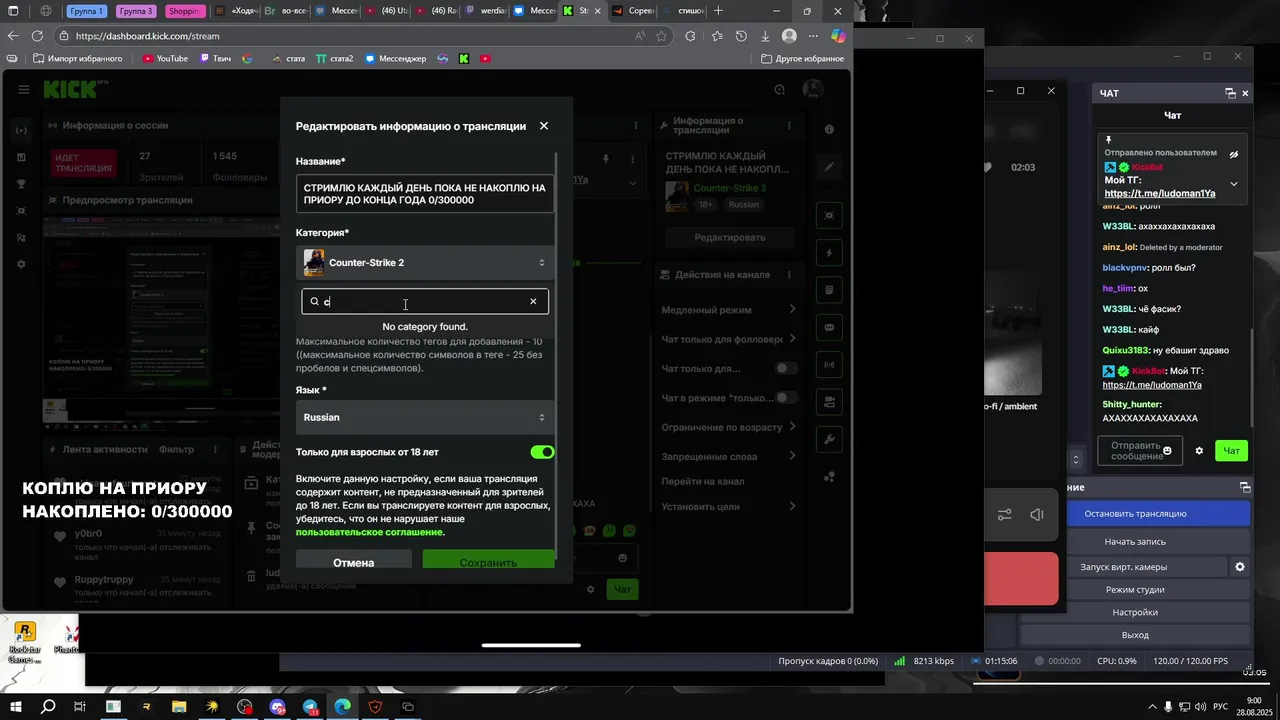Switch to Группа 3 tab group
1280x720 pixels.
(x=135, y=11)
